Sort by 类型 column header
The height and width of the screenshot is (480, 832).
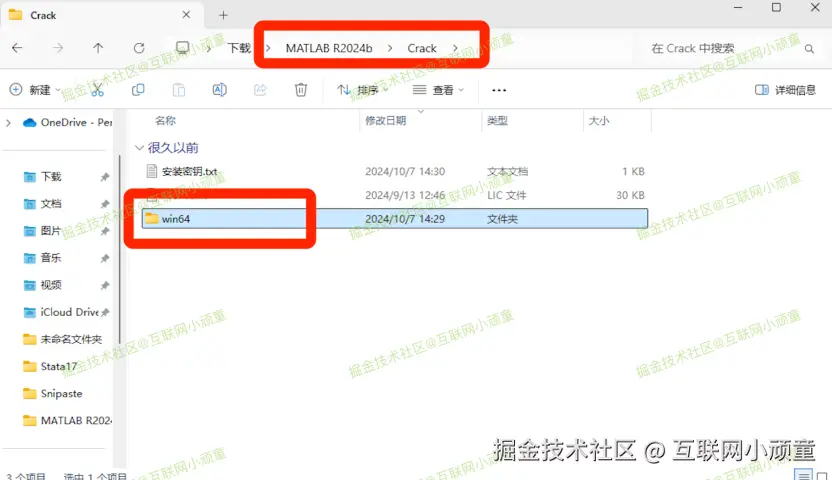(x=497, y=121)
